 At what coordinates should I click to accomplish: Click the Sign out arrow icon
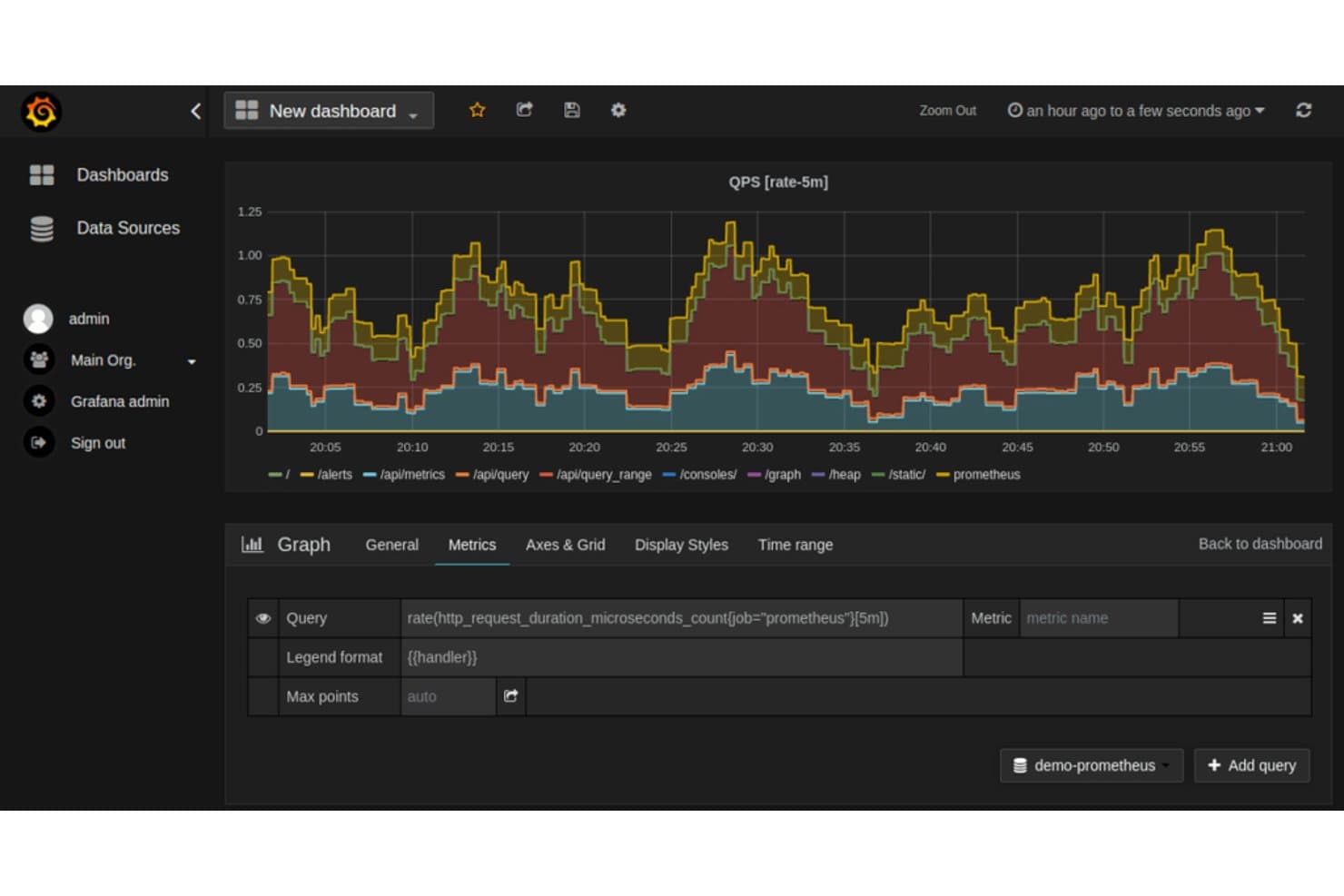(39, 443)
